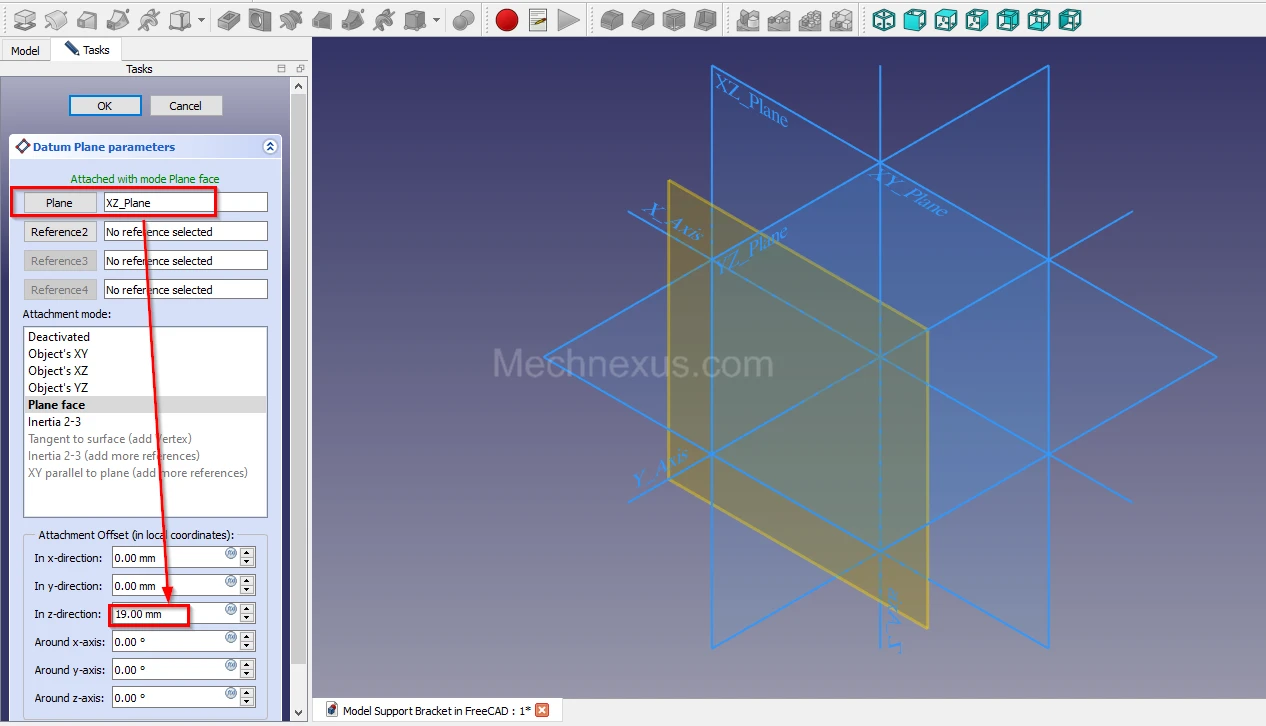Click the Execute macro play icon

tap(569, 19)
